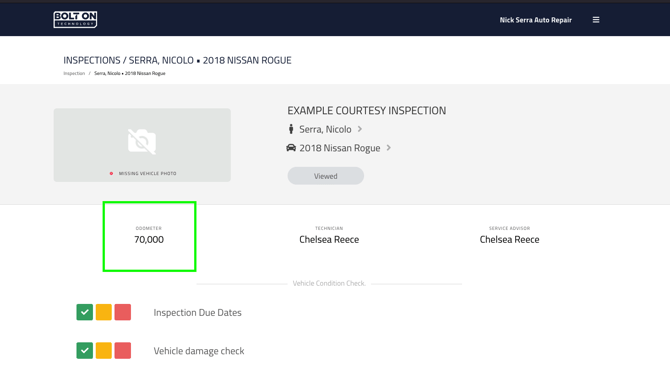
Task: Open the hamburger menu icon
Action: [x=596, y=20]
